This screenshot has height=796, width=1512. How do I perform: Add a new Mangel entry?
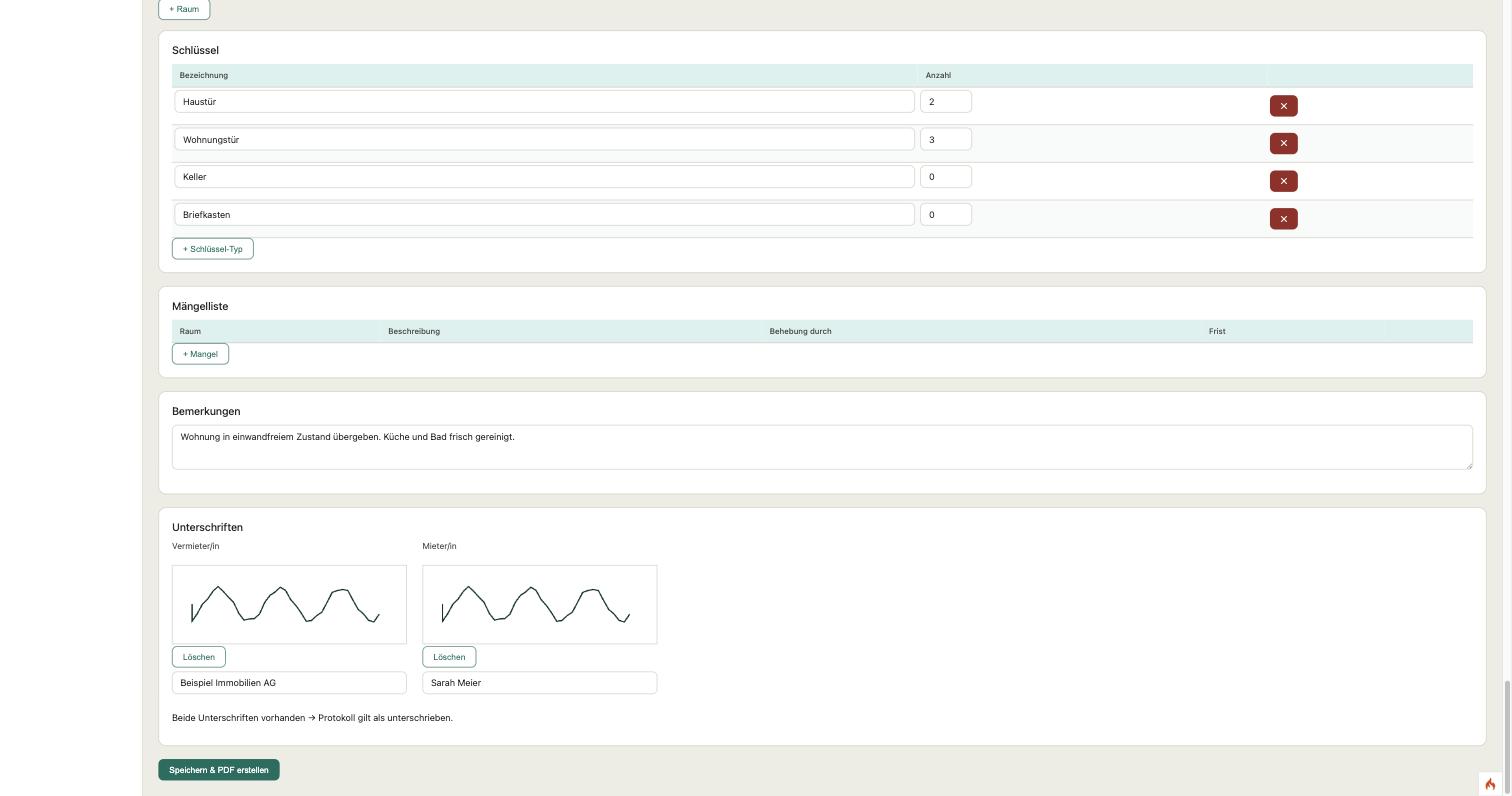tap(200, 354)
